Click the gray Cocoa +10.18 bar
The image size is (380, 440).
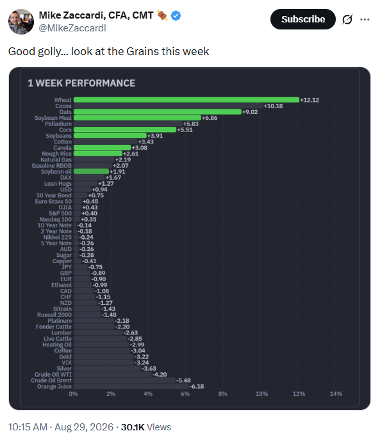[x=168, y=106]
